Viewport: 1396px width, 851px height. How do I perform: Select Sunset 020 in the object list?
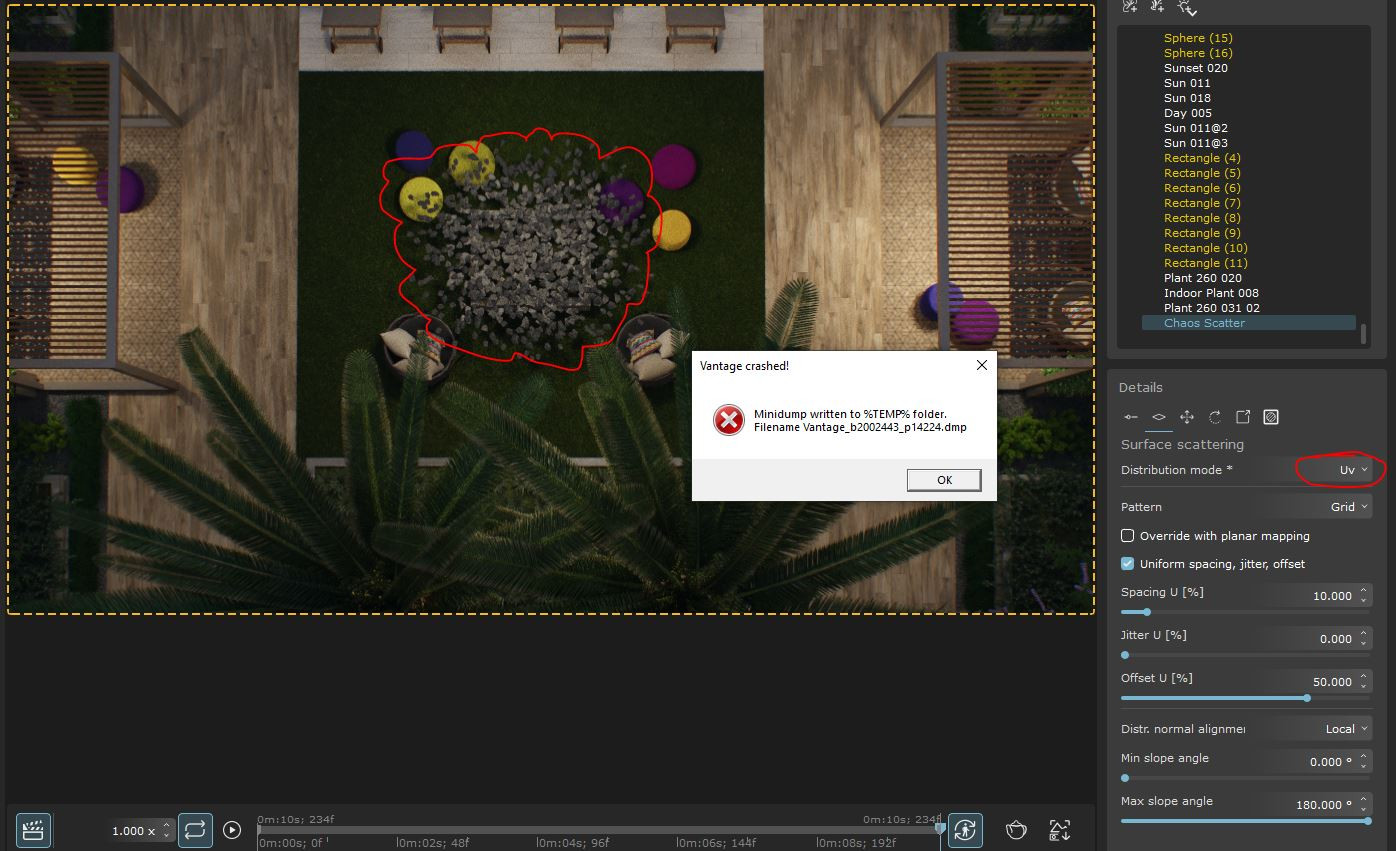1196,68
